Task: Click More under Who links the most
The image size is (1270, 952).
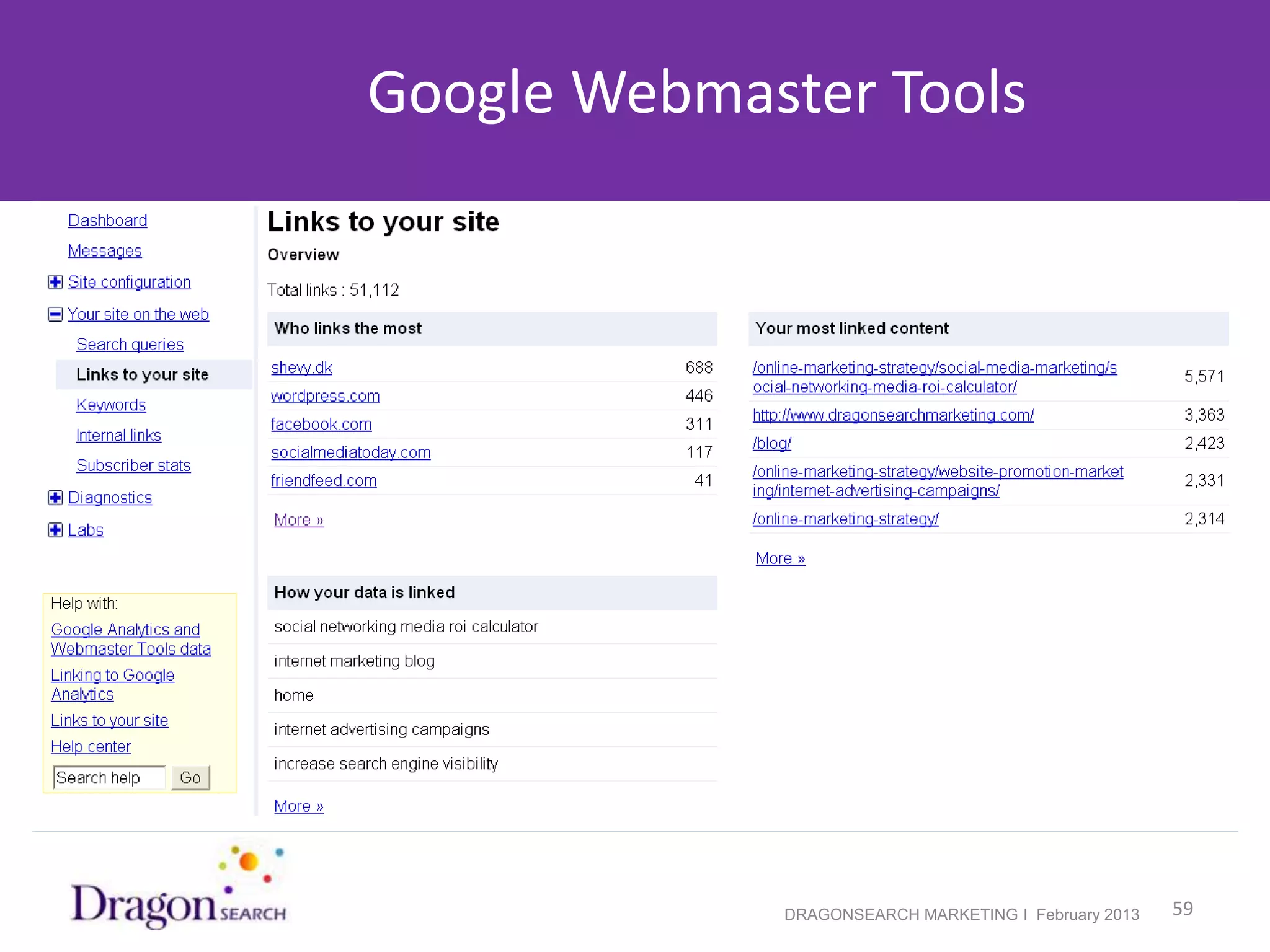Action: pyautogui.click(x=298, y=520)
